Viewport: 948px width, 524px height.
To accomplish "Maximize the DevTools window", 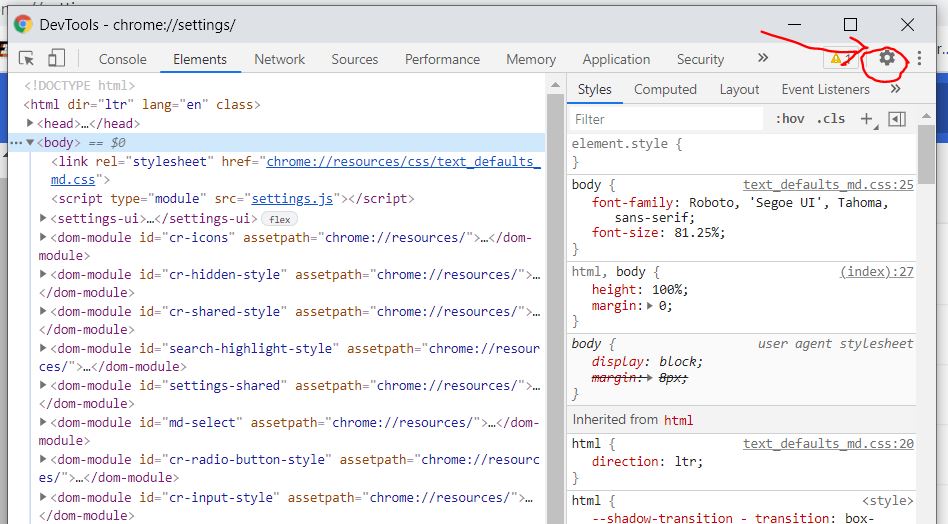I will (850, 24).
